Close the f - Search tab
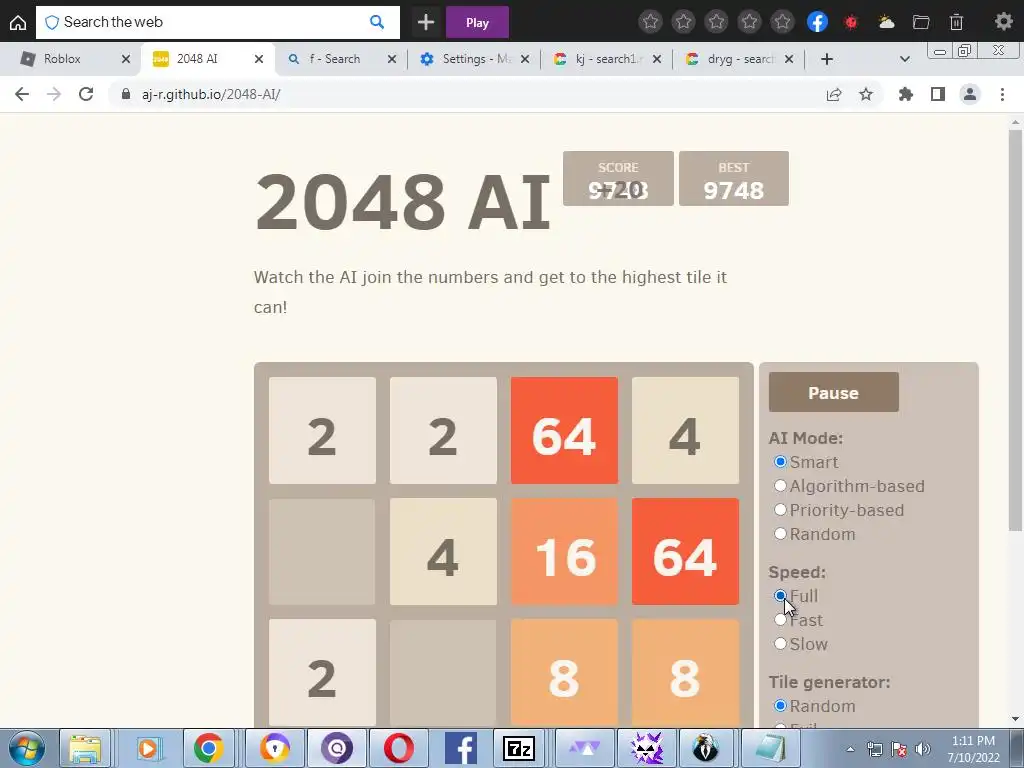 (392, 59)
